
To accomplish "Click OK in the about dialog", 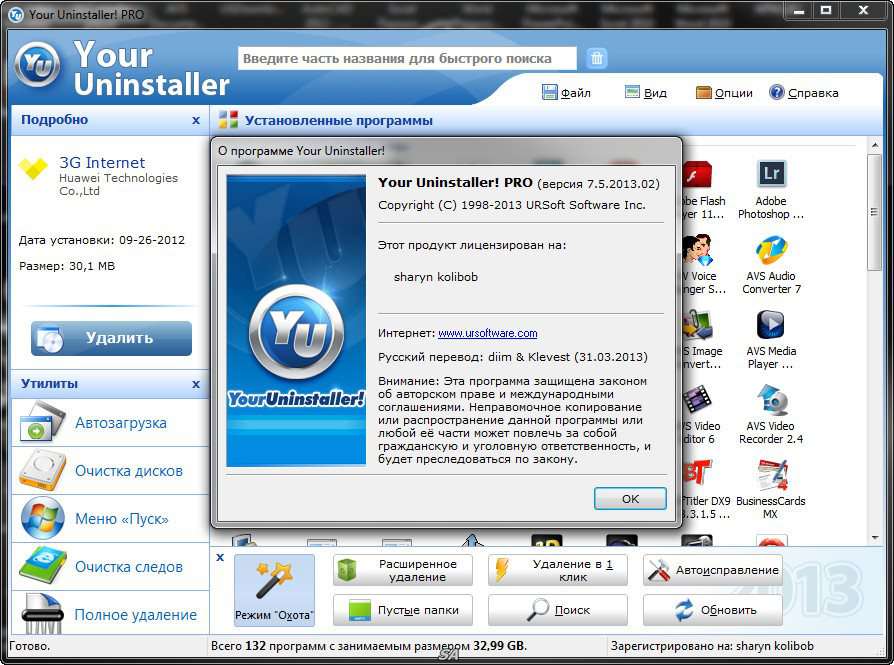I will 629,498.
